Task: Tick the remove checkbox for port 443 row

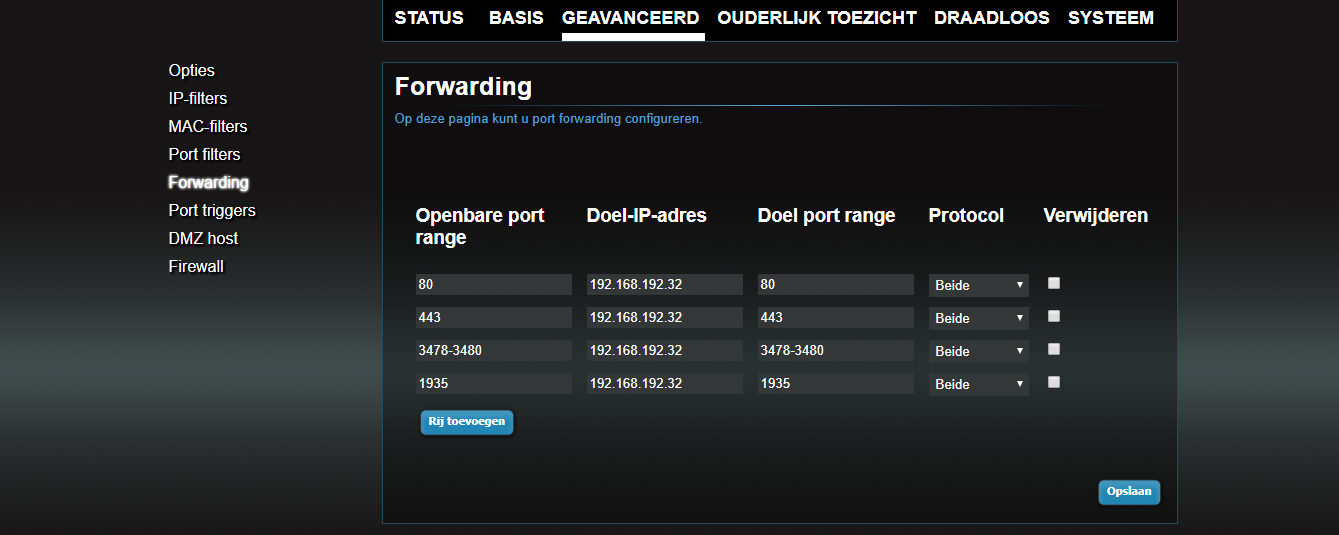Action: 1053,316
